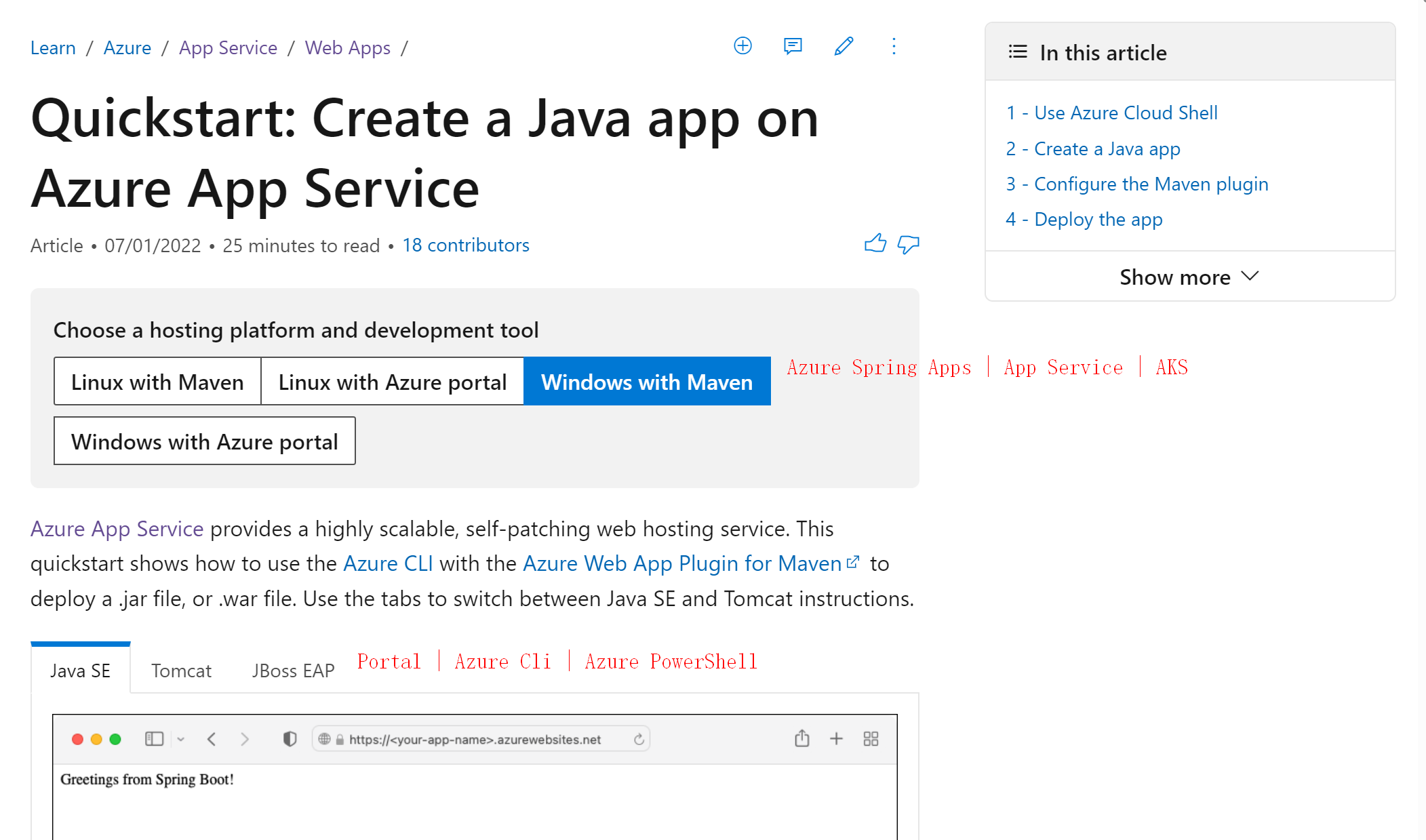Click the list icon beside In this article
Viewport: 1426px width, 840px height.
(1018, 52)
